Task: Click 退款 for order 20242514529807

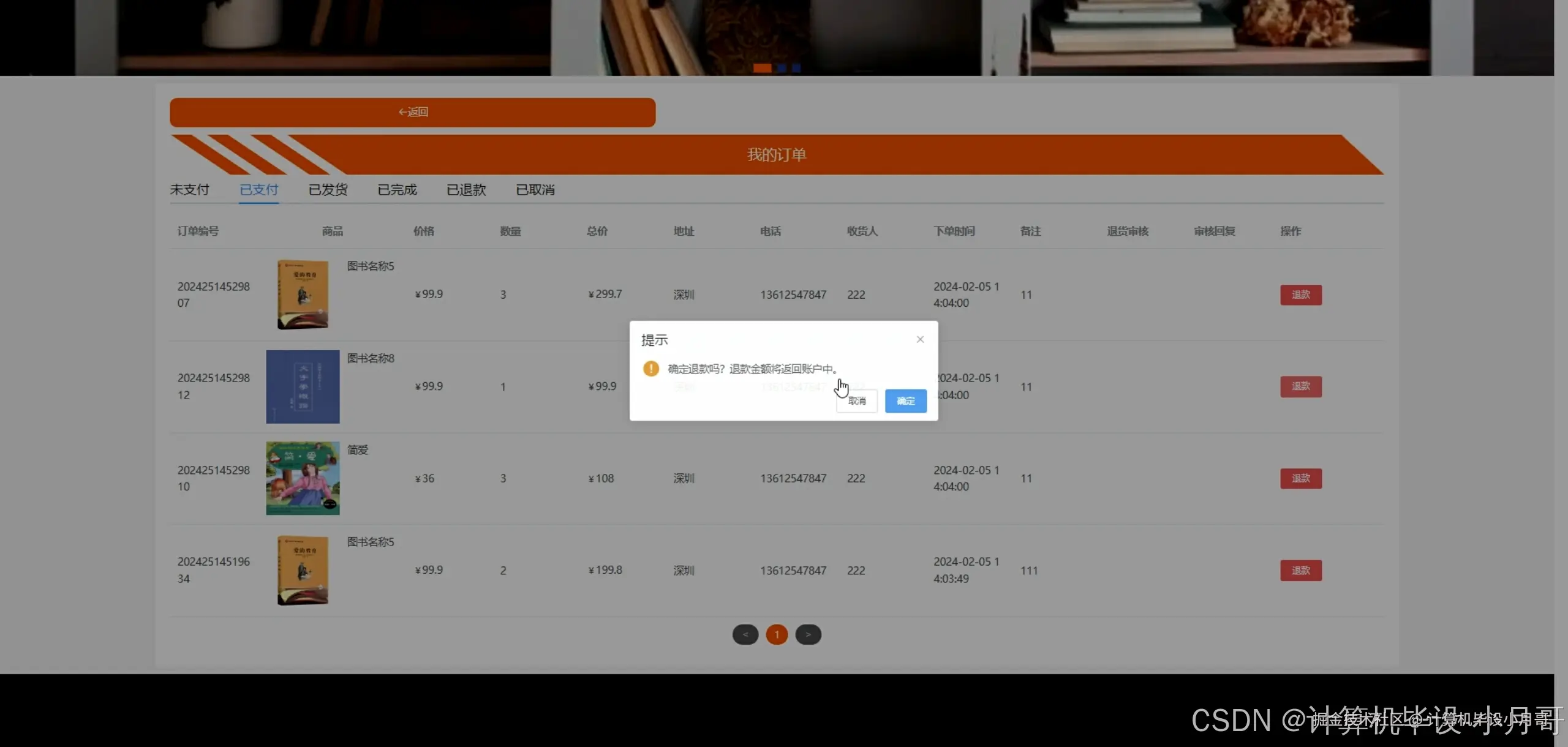Action: tap(1300, 295)
